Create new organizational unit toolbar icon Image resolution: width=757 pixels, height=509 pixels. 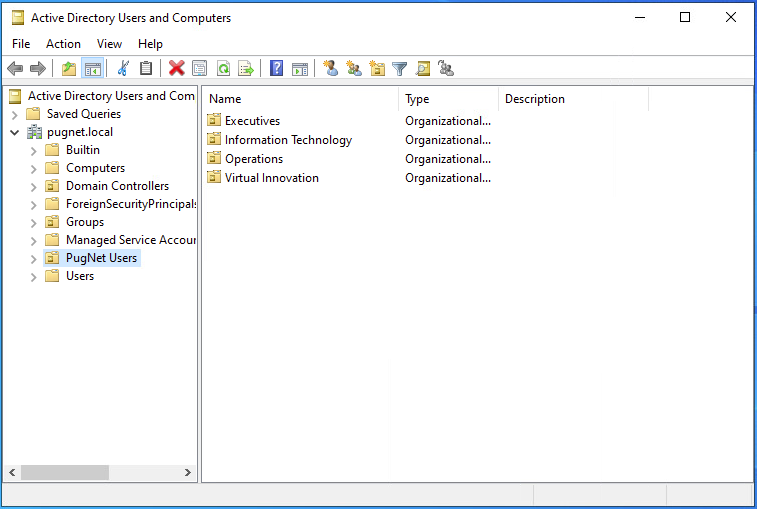pos(377,69)
